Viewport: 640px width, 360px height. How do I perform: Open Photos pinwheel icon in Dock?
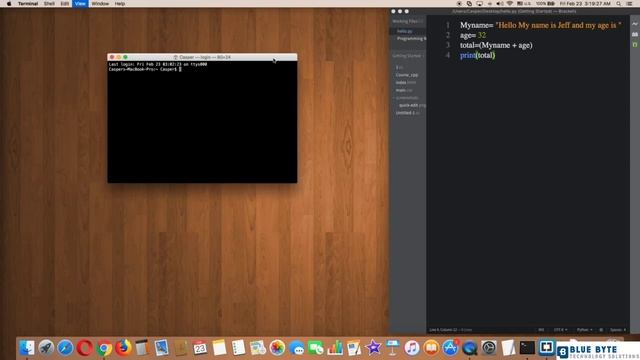pyautogui.click(x=277, y=348)
